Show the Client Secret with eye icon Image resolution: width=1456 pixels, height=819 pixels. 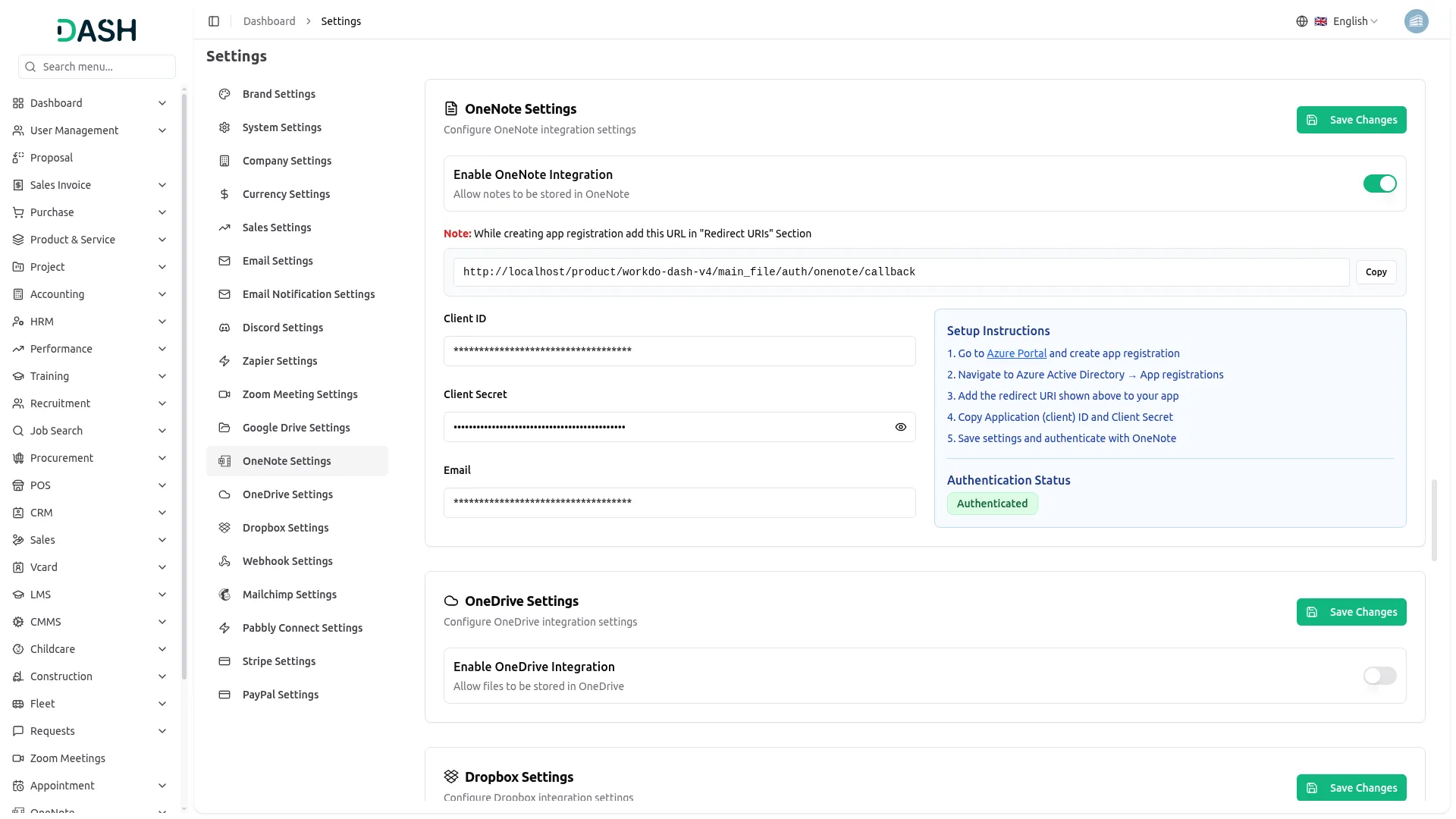(x=900, y=427)
